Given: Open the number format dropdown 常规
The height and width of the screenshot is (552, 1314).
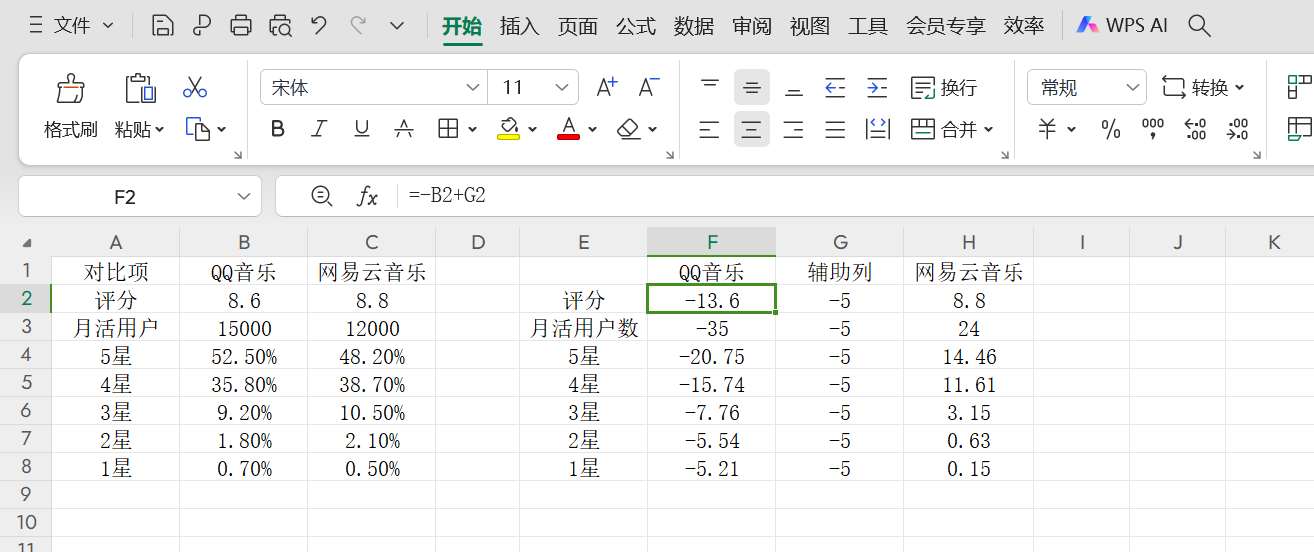Looking at the screenshot, I should click(x=1087, y=88).
